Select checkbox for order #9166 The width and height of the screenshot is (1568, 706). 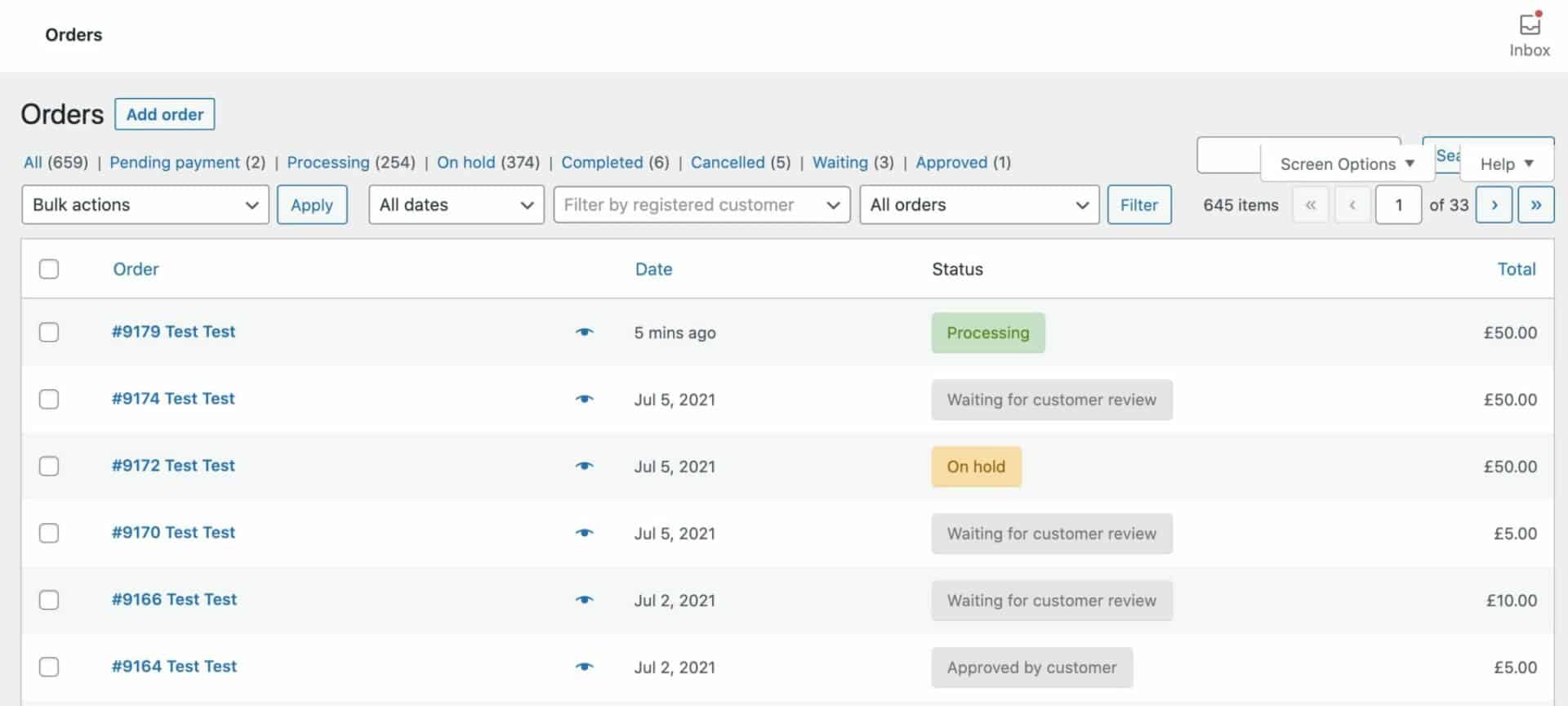[x=49, y=600]
